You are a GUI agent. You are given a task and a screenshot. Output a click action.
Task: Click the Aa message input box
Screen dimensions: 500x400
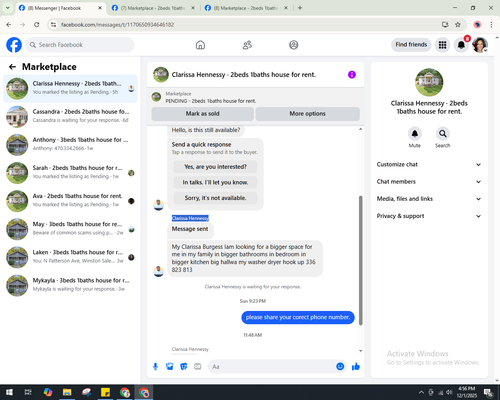278,367
